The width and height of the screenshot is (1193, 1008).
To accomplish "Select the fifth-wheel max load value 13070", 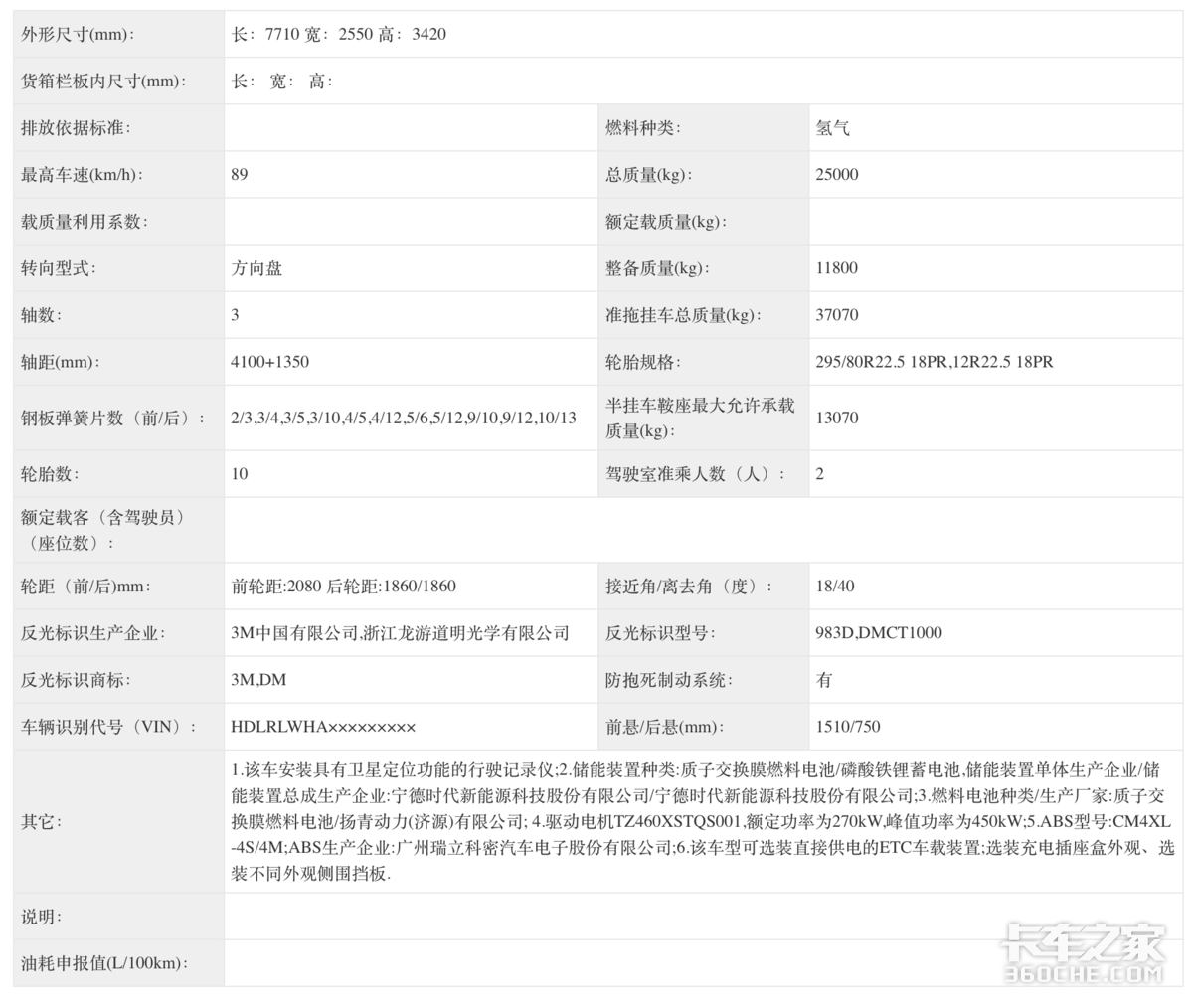I will click(836, 418).
